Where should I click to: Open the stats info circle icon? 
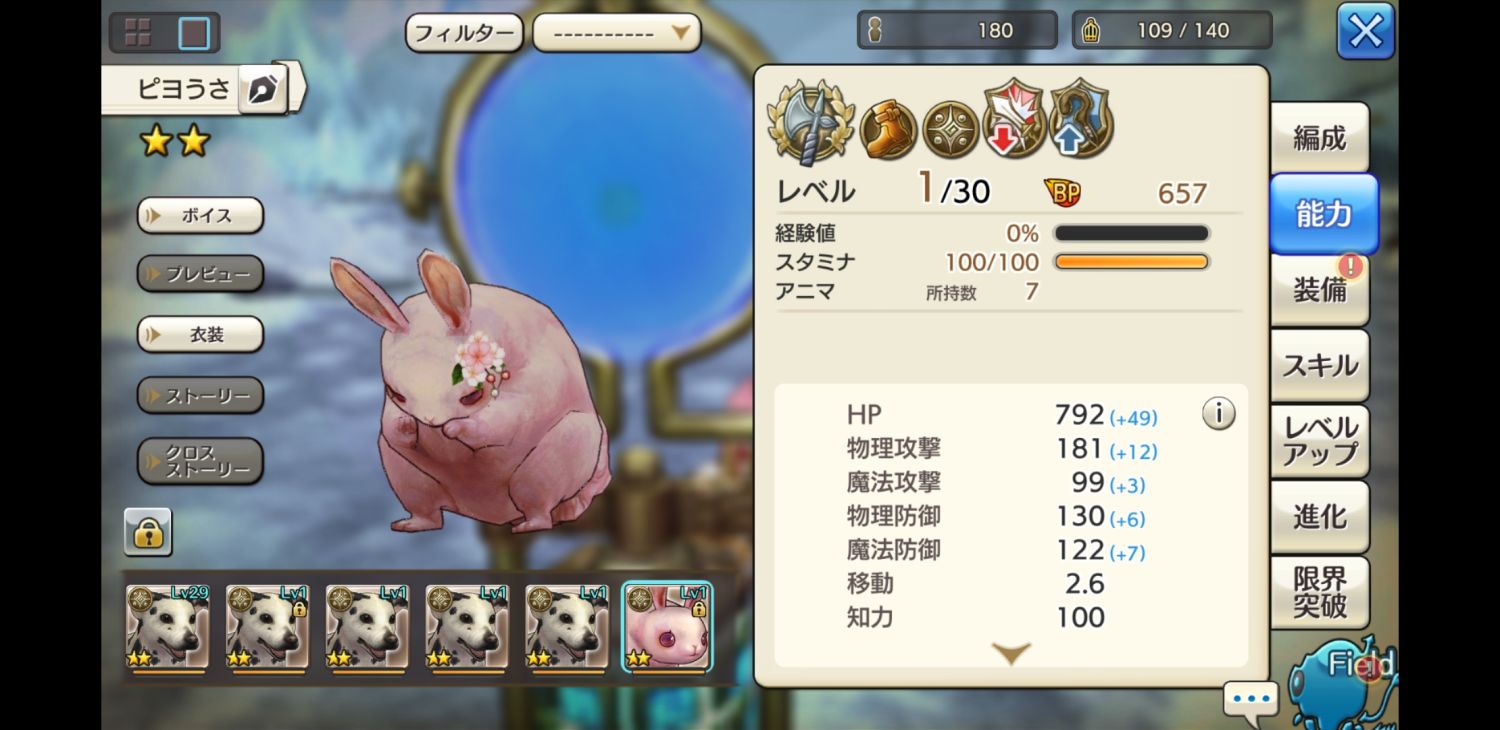point(1218,413)
